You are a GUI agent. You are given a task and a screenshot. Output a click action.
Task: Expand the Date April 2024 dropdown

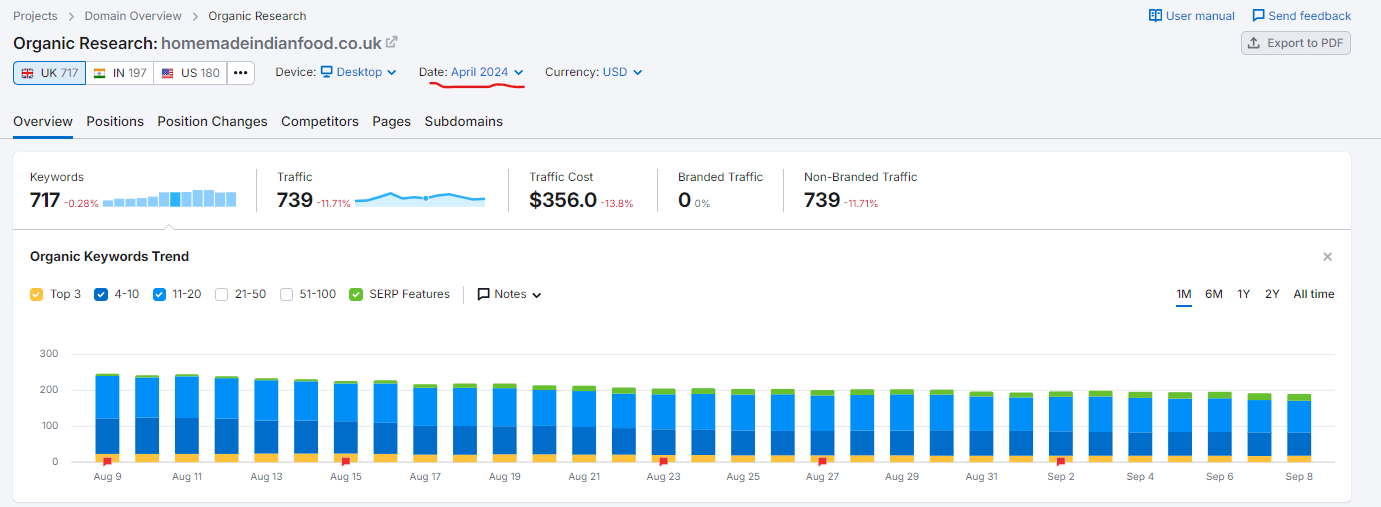click(486, 72)
